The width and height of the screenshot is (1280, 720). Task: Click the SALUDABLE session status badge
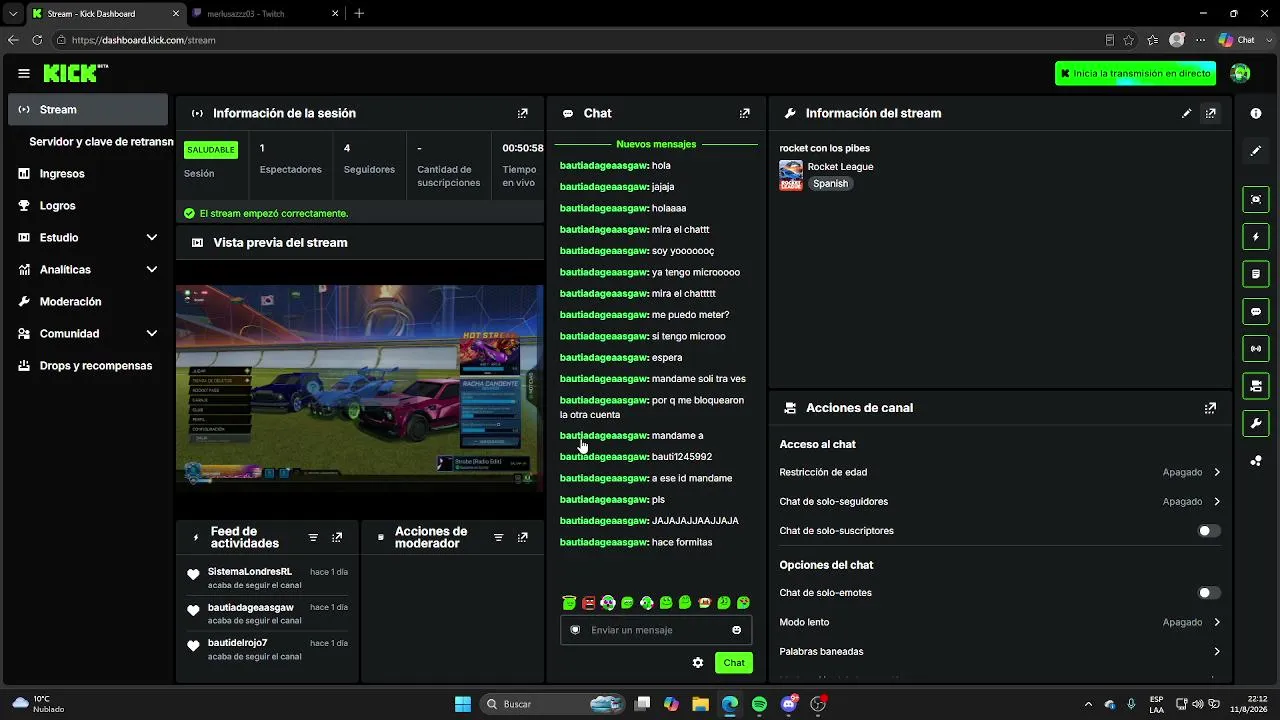(x=211, y=150)
